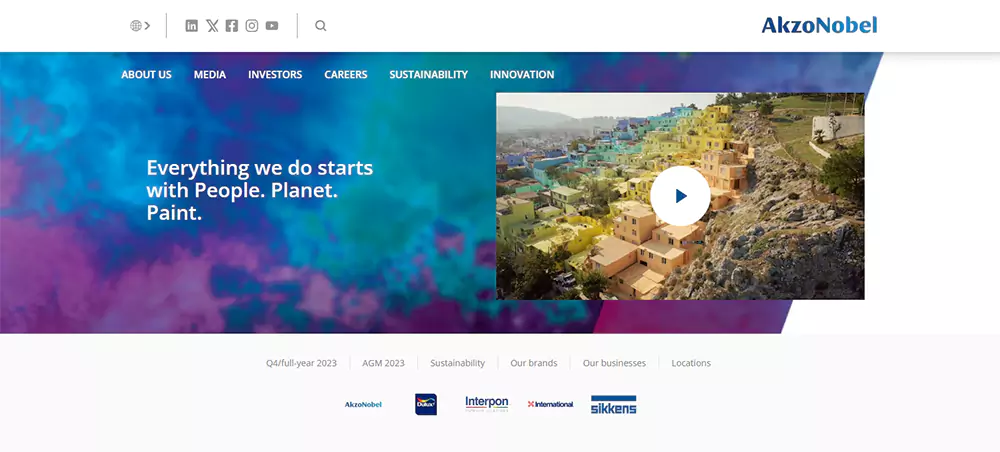Click the small AkzoNobel brand logo

tap(363, 404)
